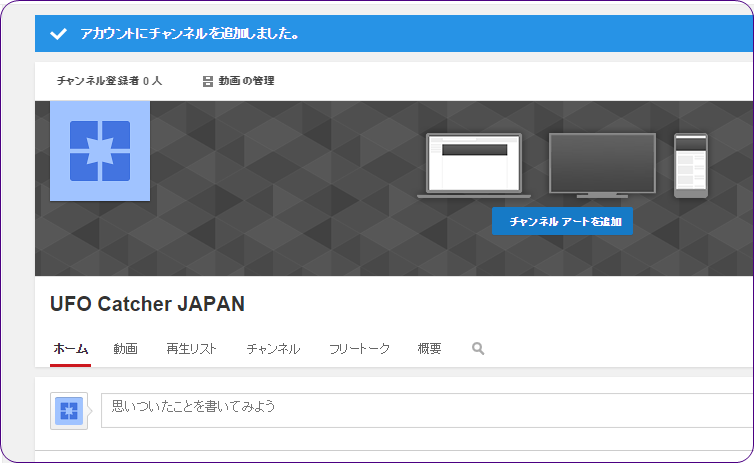The image size is (754, 463).
Task: Go to the フリートーク tab
Action: click(359, 349)
